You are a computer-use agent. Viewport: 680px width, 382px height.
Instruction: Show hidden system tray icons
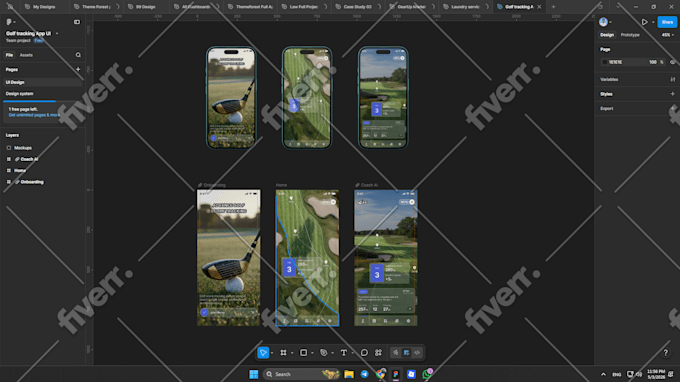pos(603,374)
